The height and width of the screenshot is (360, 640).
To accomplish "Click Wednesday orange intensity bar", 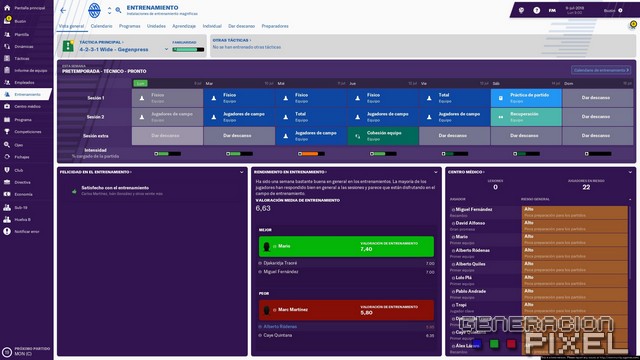I will [x=311, y=154].
